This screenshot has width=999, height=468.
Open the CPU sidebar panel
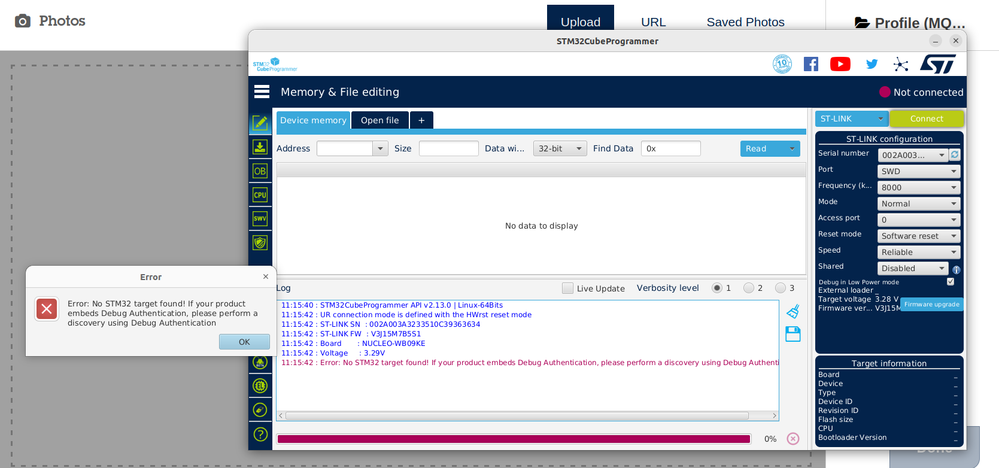pos(260,195)
